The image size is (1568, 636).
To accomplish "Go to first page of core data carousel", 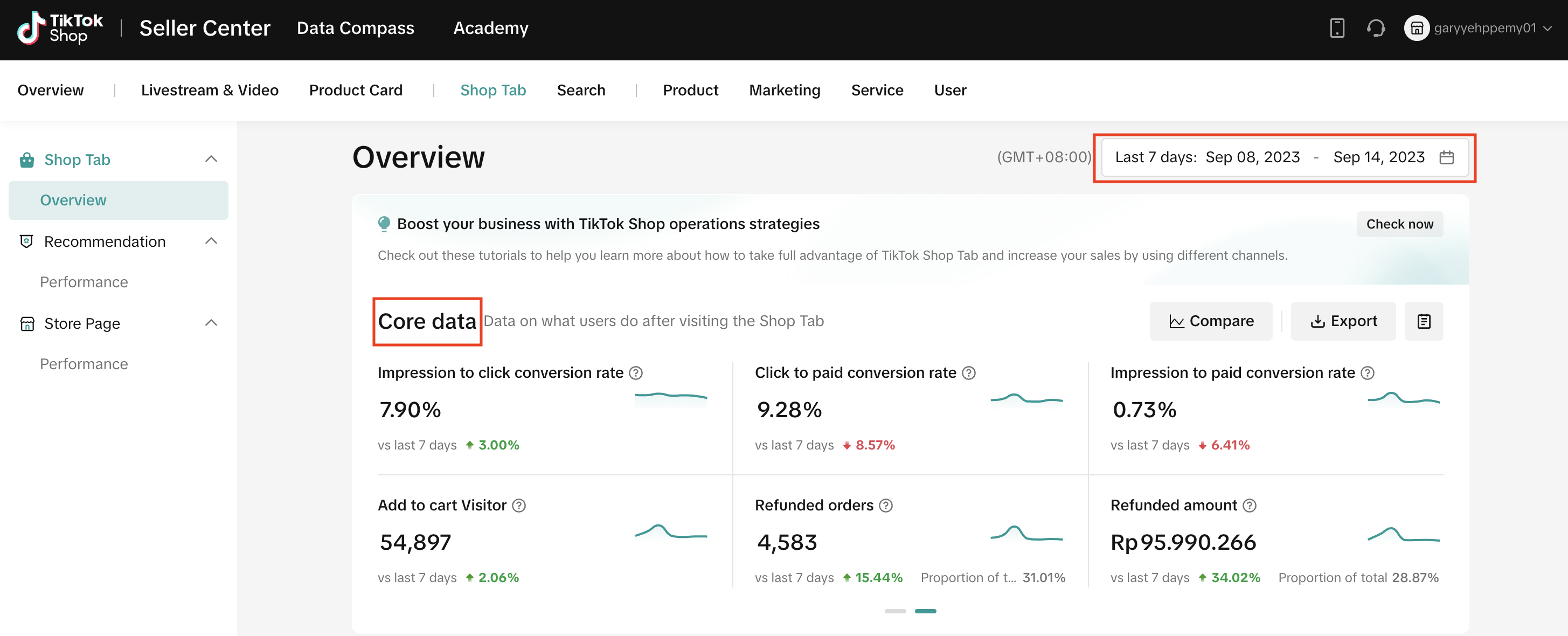I will 895,611.
